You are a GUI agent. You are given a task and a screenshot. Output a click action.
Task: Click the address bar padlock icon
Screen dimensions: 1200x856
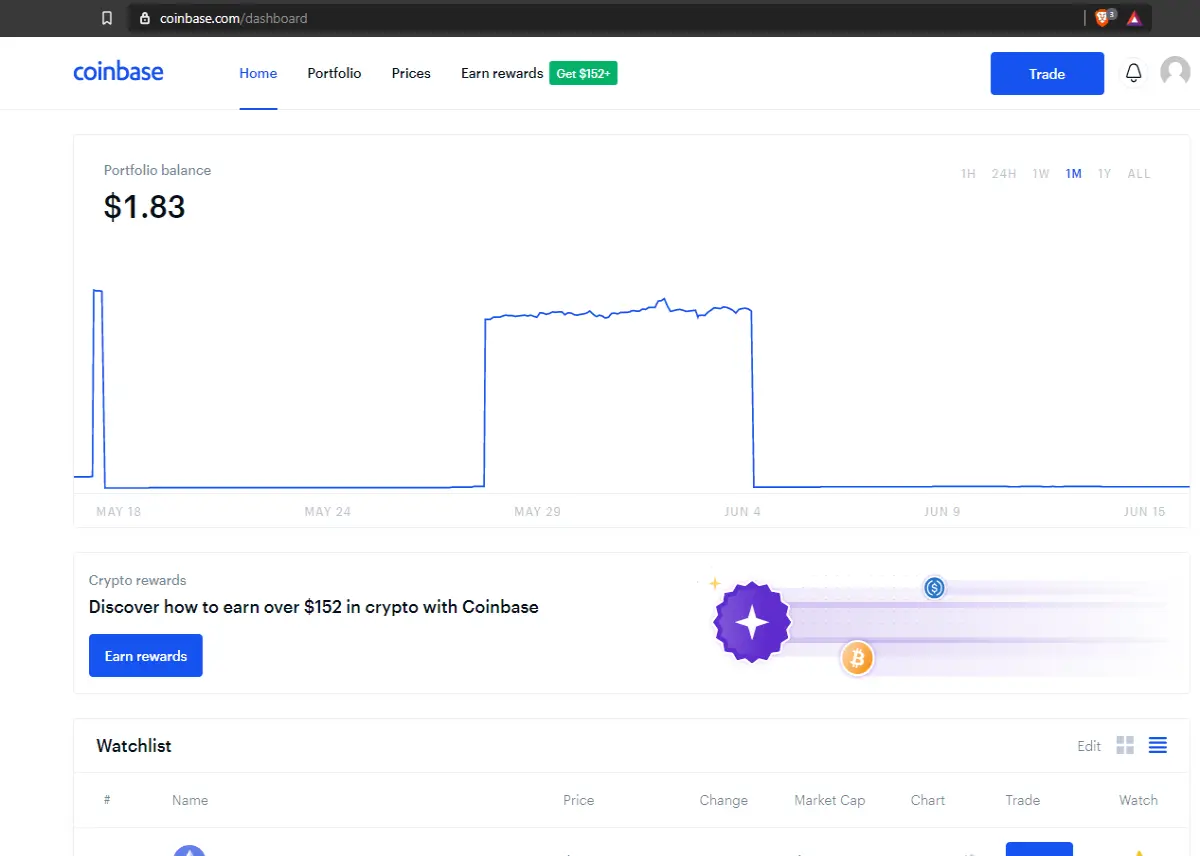tap(145, 18)
